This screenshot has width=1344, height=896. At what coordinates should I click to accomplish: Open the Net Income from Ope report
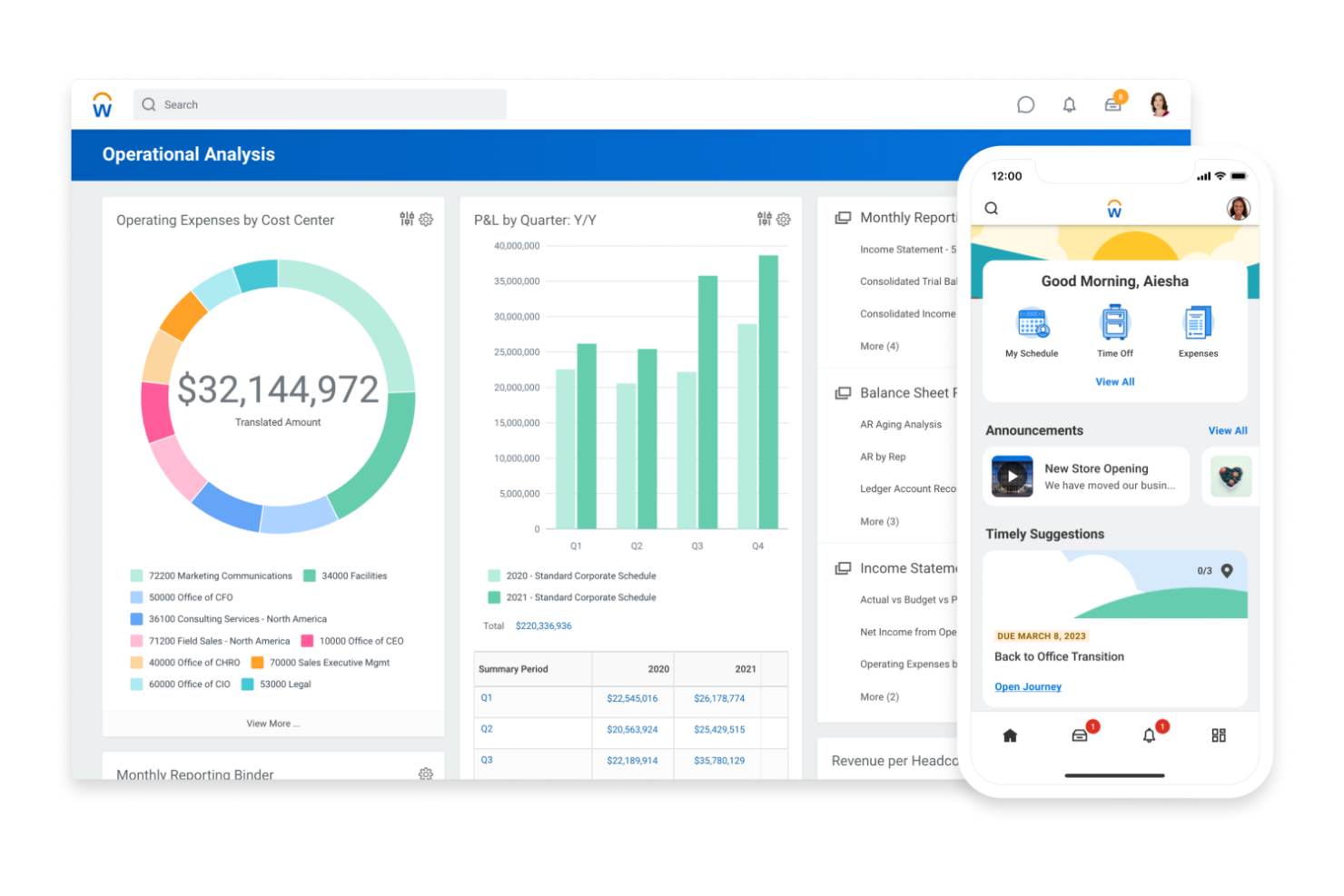point(908,632)
